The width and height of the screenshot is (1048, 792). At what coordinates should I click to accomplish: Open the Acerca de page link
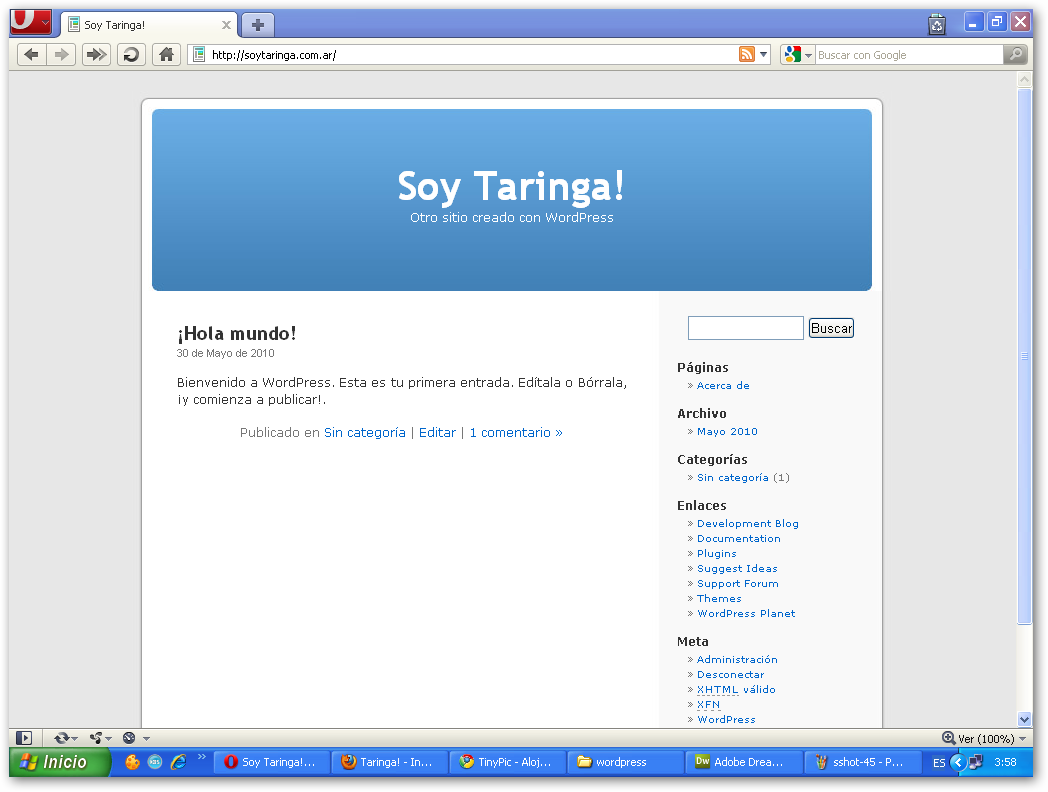[x=723, y=386]
